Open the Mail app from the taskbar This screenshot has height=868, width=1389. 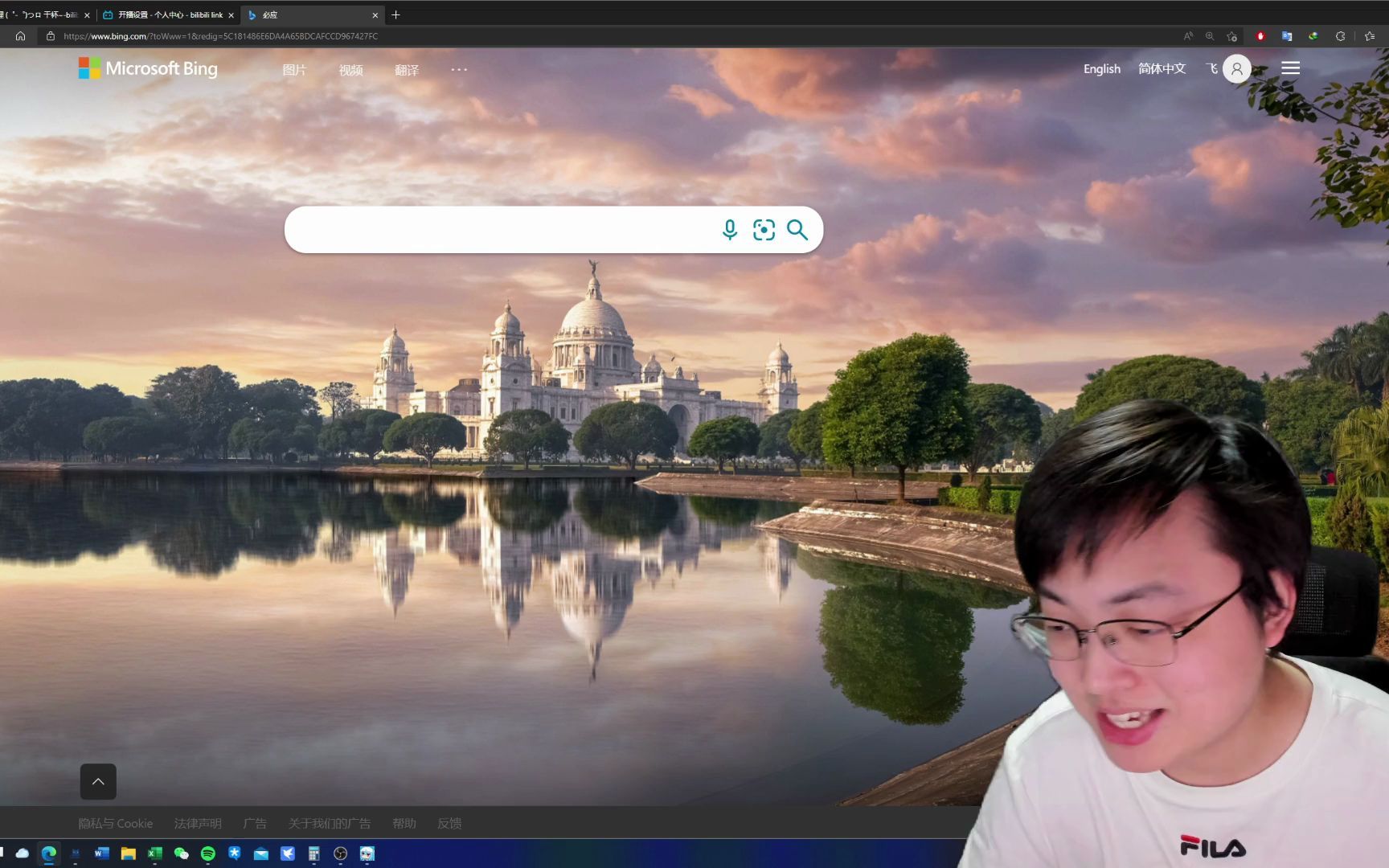point(260,854)
